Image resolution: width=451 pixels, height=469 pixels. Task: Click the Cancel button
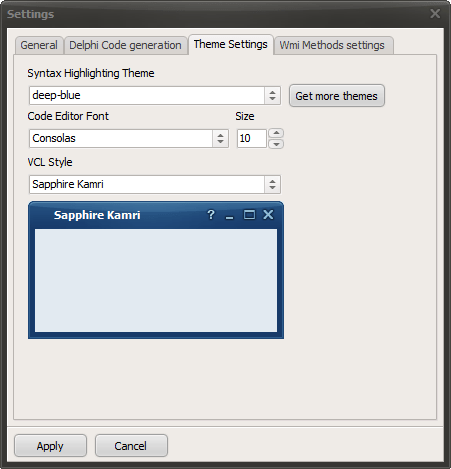click(x=131, y=446)
